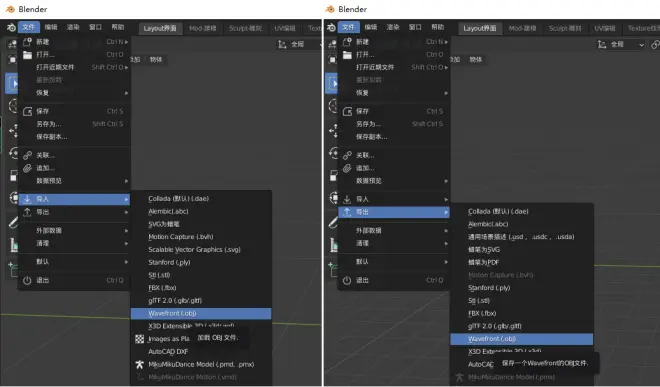Click Blender logo in right window title bar
The height and width of the screenshot is (387, 660).
point(330,9)
